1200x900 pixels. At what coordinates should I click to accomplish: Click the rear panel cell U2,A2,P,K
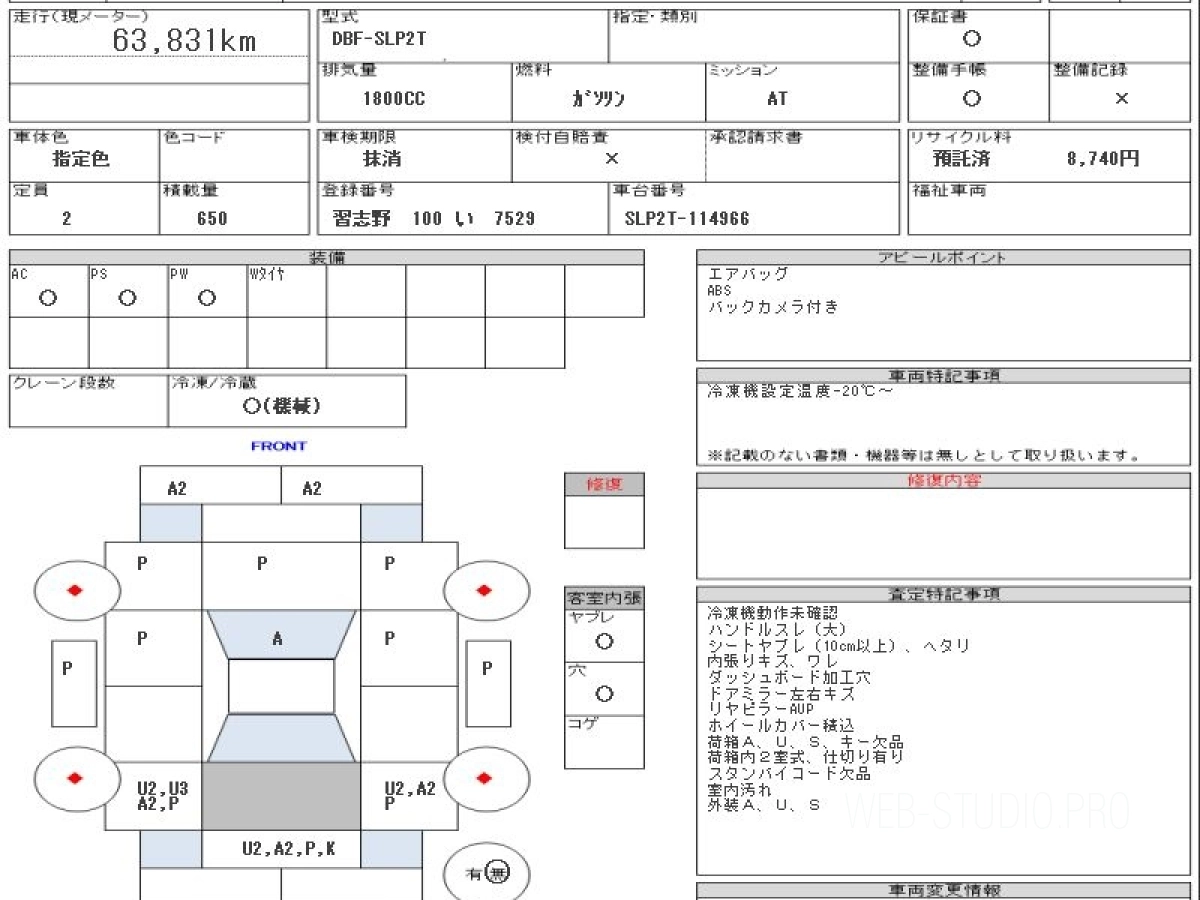tap(287, 849)
